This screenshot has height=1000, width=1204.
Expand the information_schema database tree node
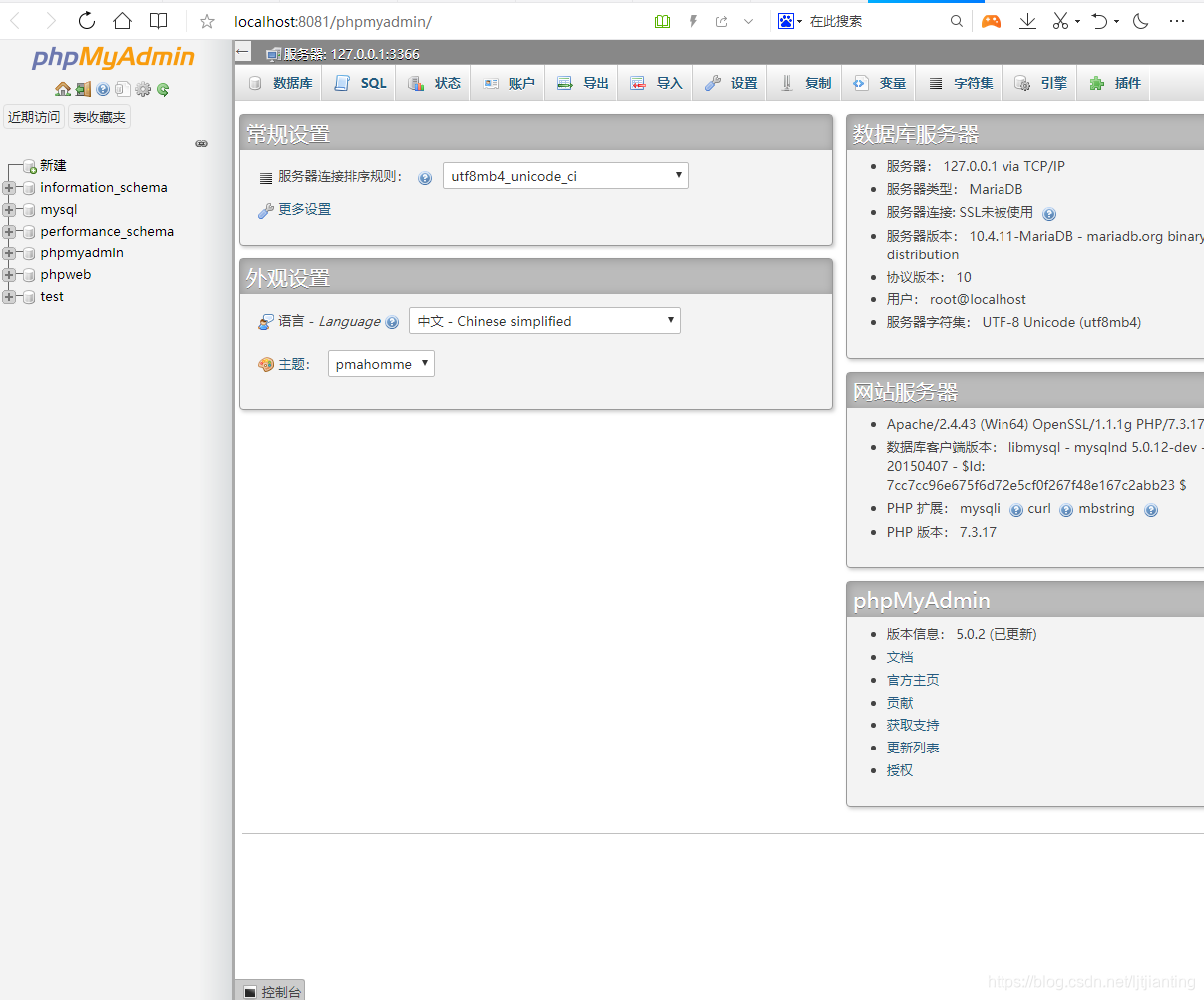(x=9, y=188)
